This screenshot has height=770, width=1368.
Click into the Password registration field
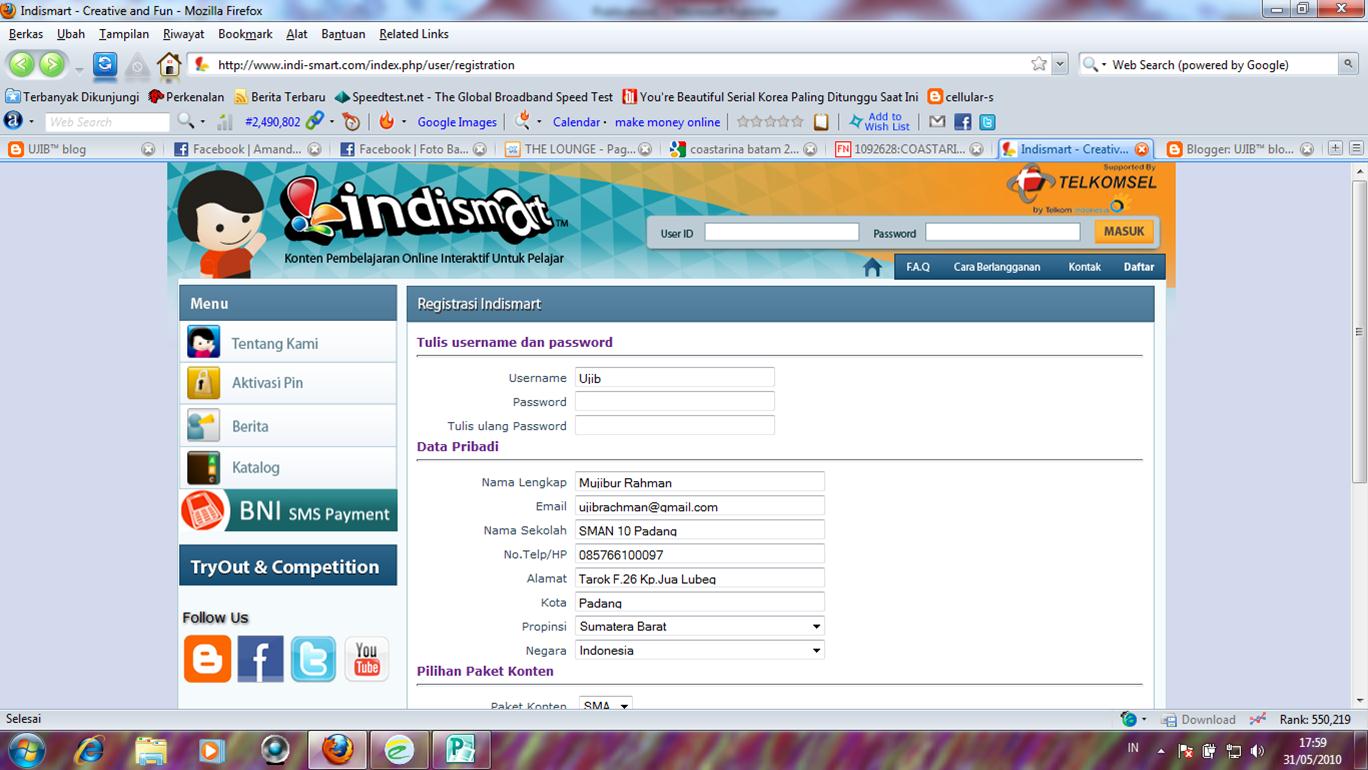point(675,401)
